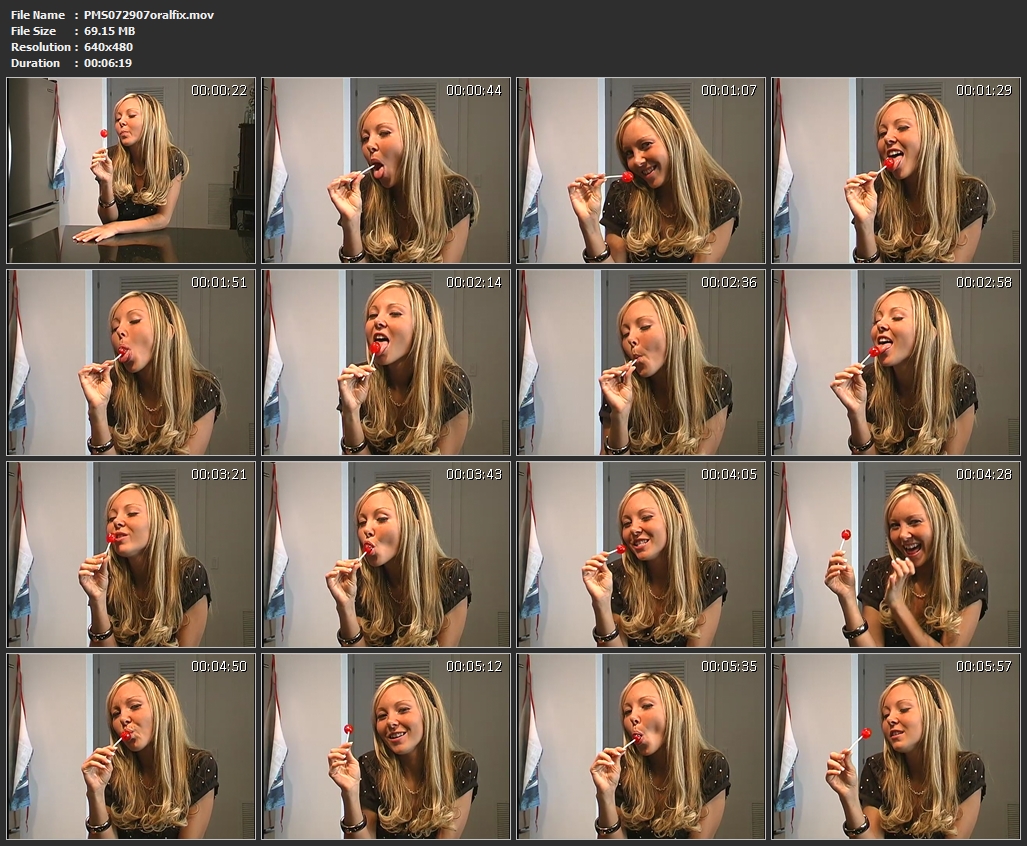
Task: Click the thumbnail timestamped 00:00:22
Action: pos(131,170)
